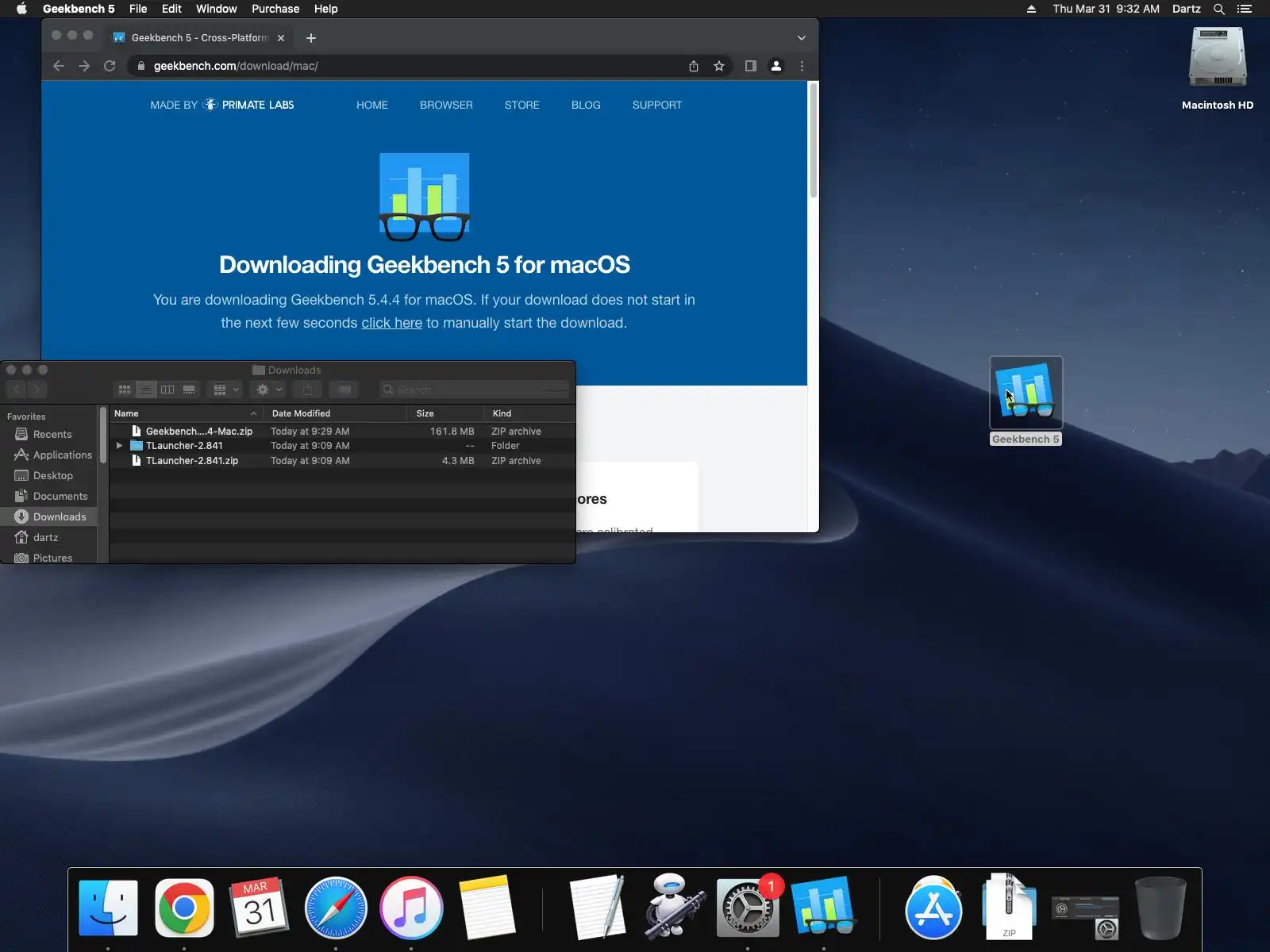The width and height of the screenshot is (1270, 952).
Task: Click the Finder search field
Action: pyautogui.click(x=474, y=390)
